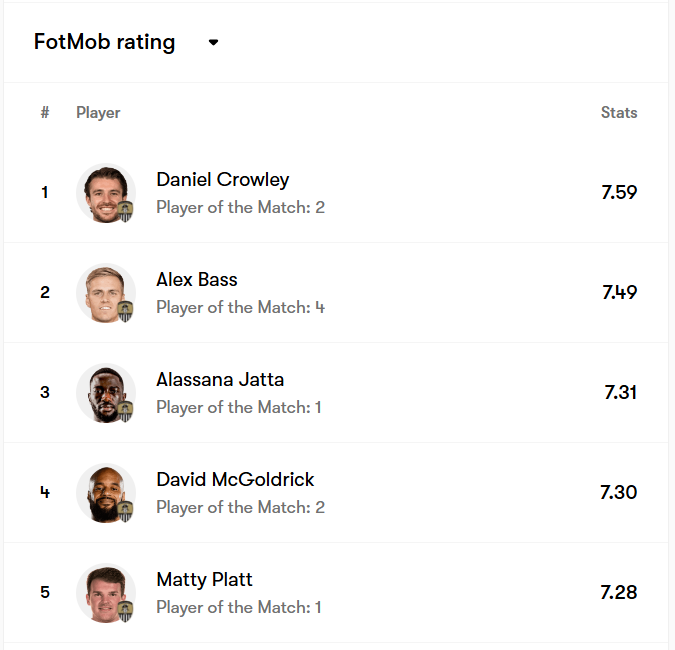
Task: Click club badge on Daniel Crowley's avatar
Action: [x=125, y=211]
